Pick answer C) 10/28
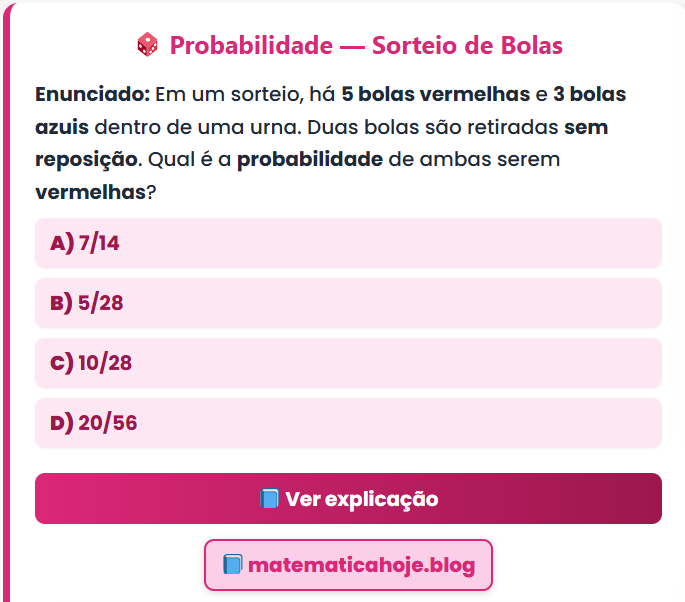 tap(348, 363)
